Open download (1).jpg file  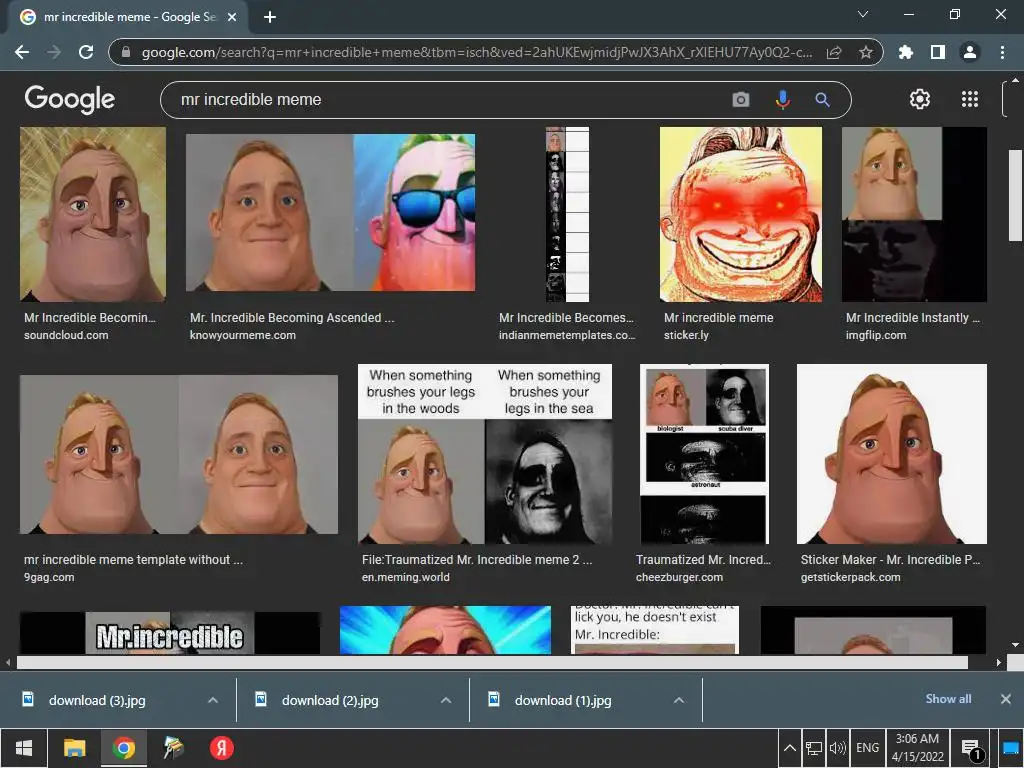point(563,700)
